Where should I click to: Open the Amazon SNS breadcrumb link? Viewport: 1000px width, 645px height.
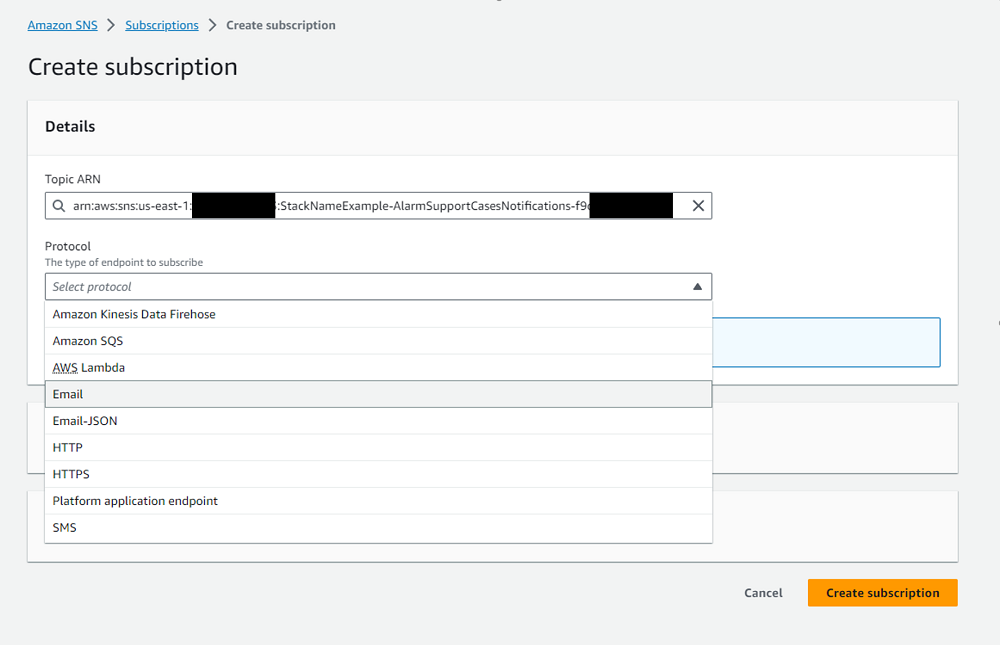tap(62, 25)
